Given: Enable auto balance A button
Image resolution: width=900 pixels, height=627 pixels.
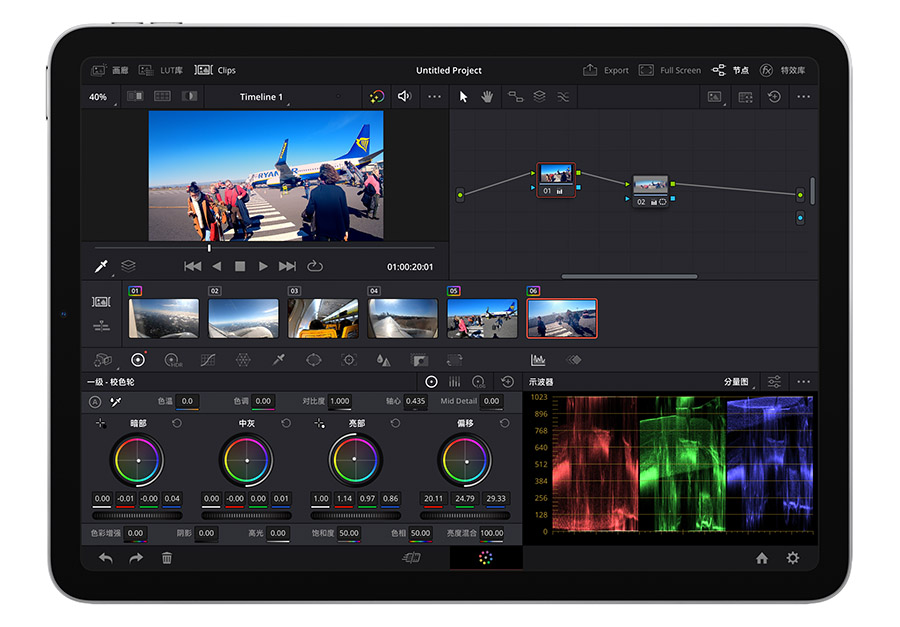Looking at the screenshot, I should (95, 402).
